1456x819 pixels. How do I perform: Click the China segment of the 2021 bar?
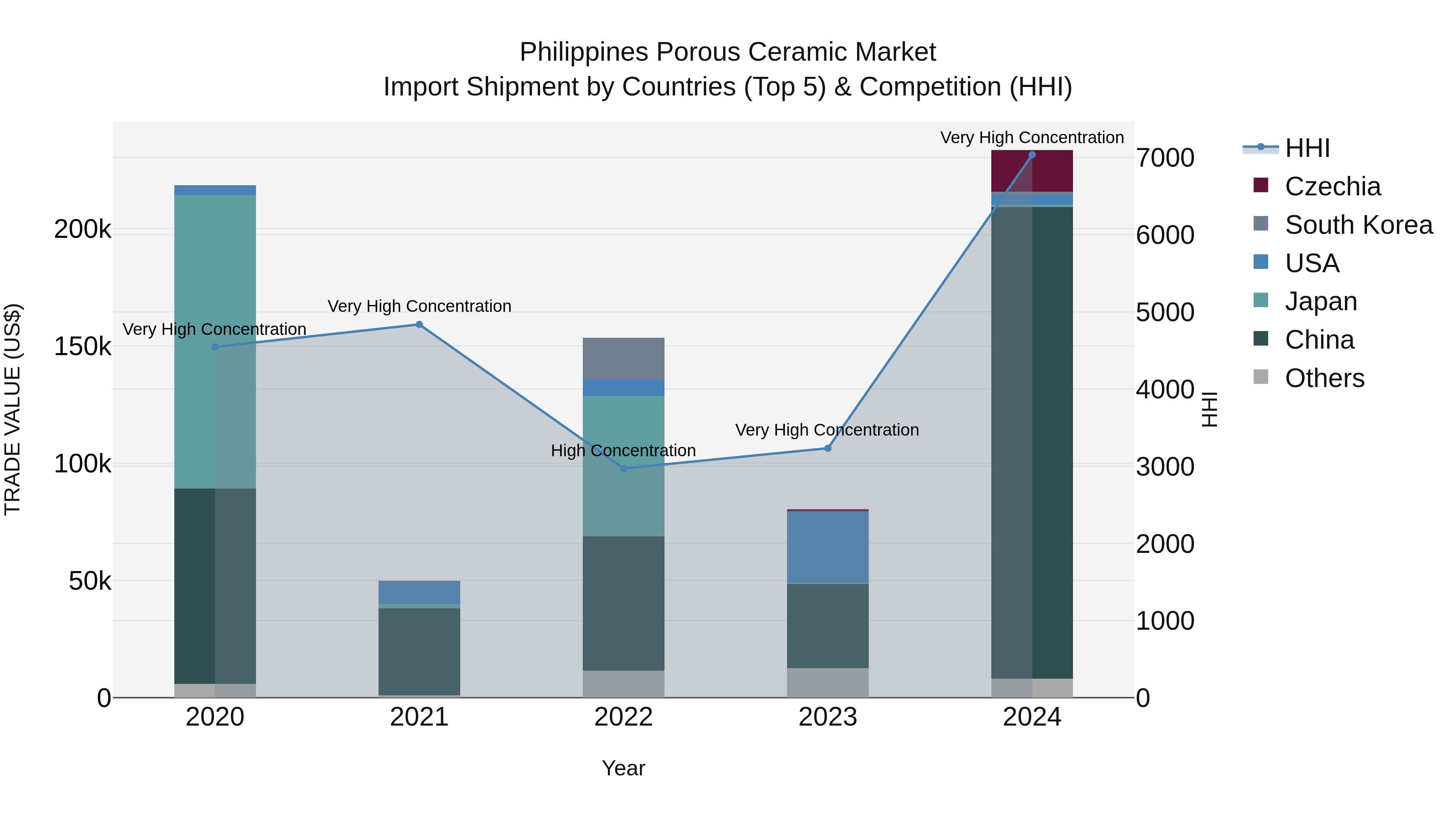point(419,652)
